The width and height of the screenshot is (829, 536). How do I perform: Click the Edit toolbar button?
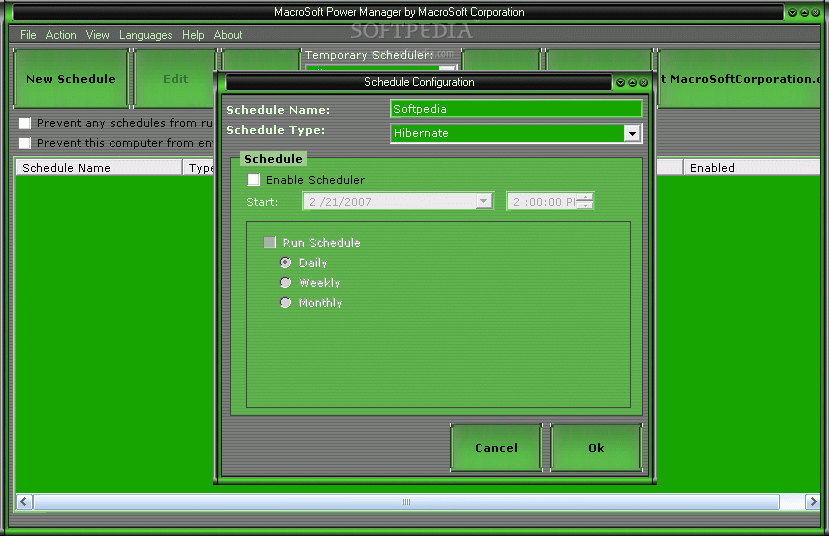coord(175,79)
